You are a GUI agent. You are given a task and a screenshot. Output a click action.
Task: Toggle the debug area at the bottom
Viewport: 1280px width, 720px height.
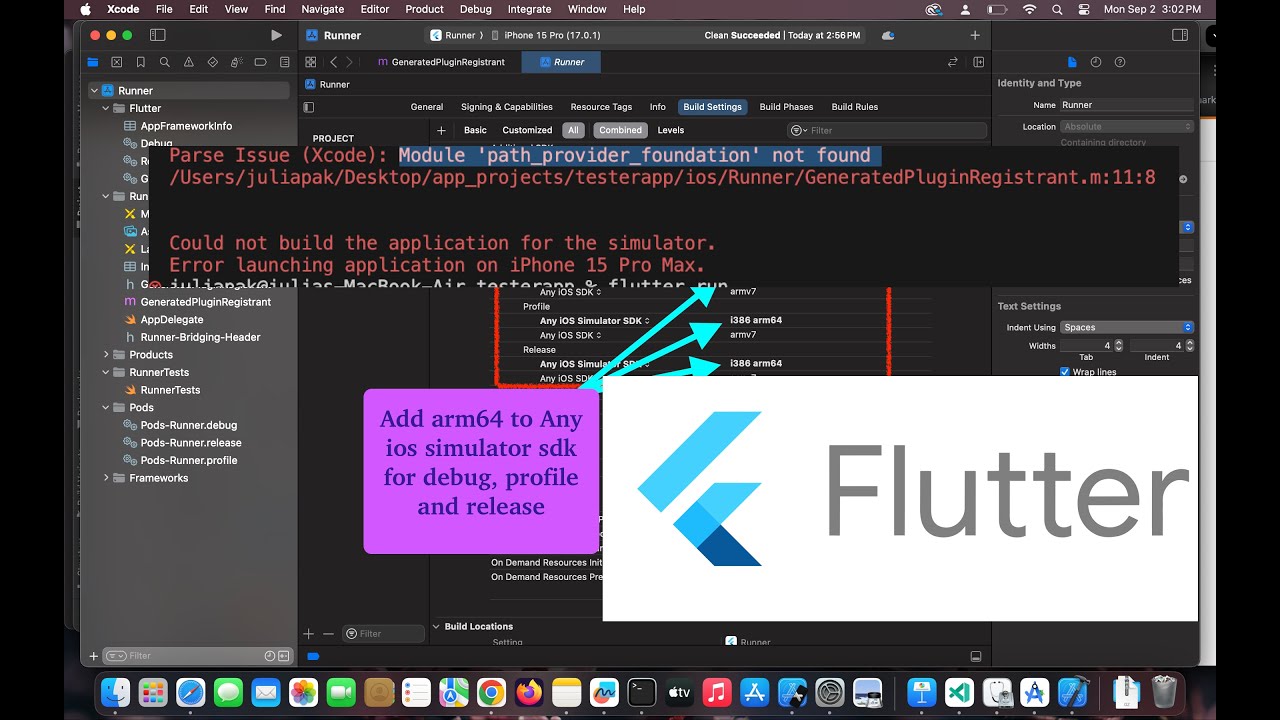pyautogui.click(x=976, y=656)
